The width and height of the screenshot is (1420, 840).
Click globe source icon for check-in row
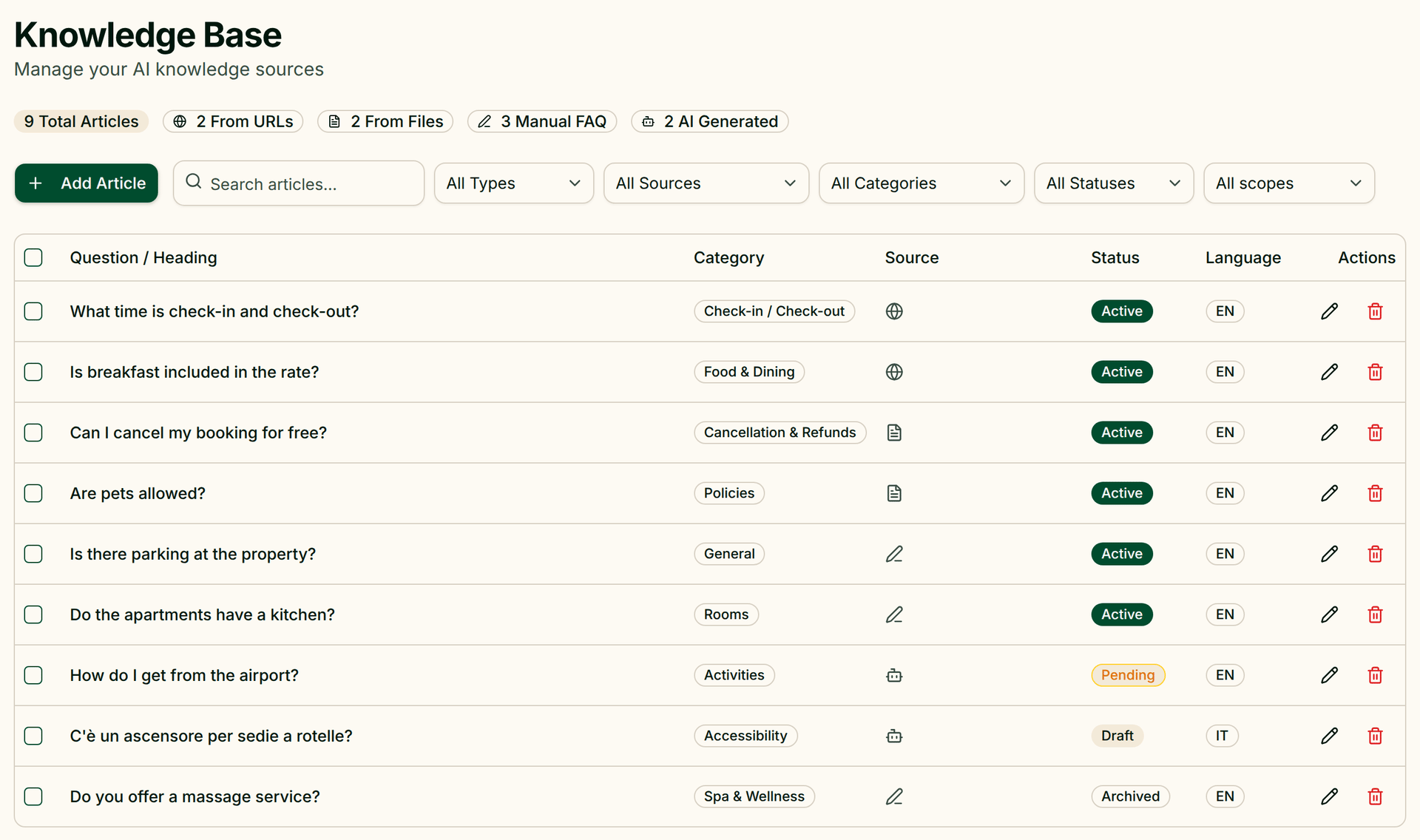coord(894,311)
